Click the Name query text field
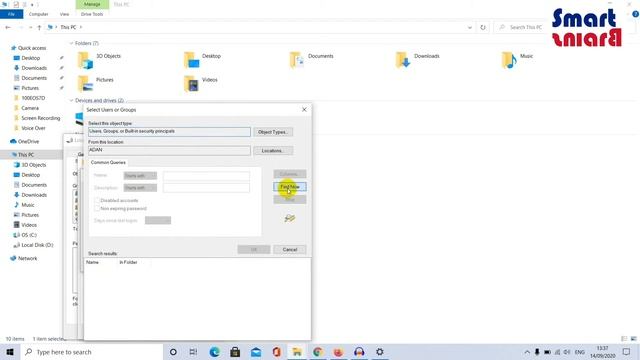The image size is (640, 360). pos(207,176)
